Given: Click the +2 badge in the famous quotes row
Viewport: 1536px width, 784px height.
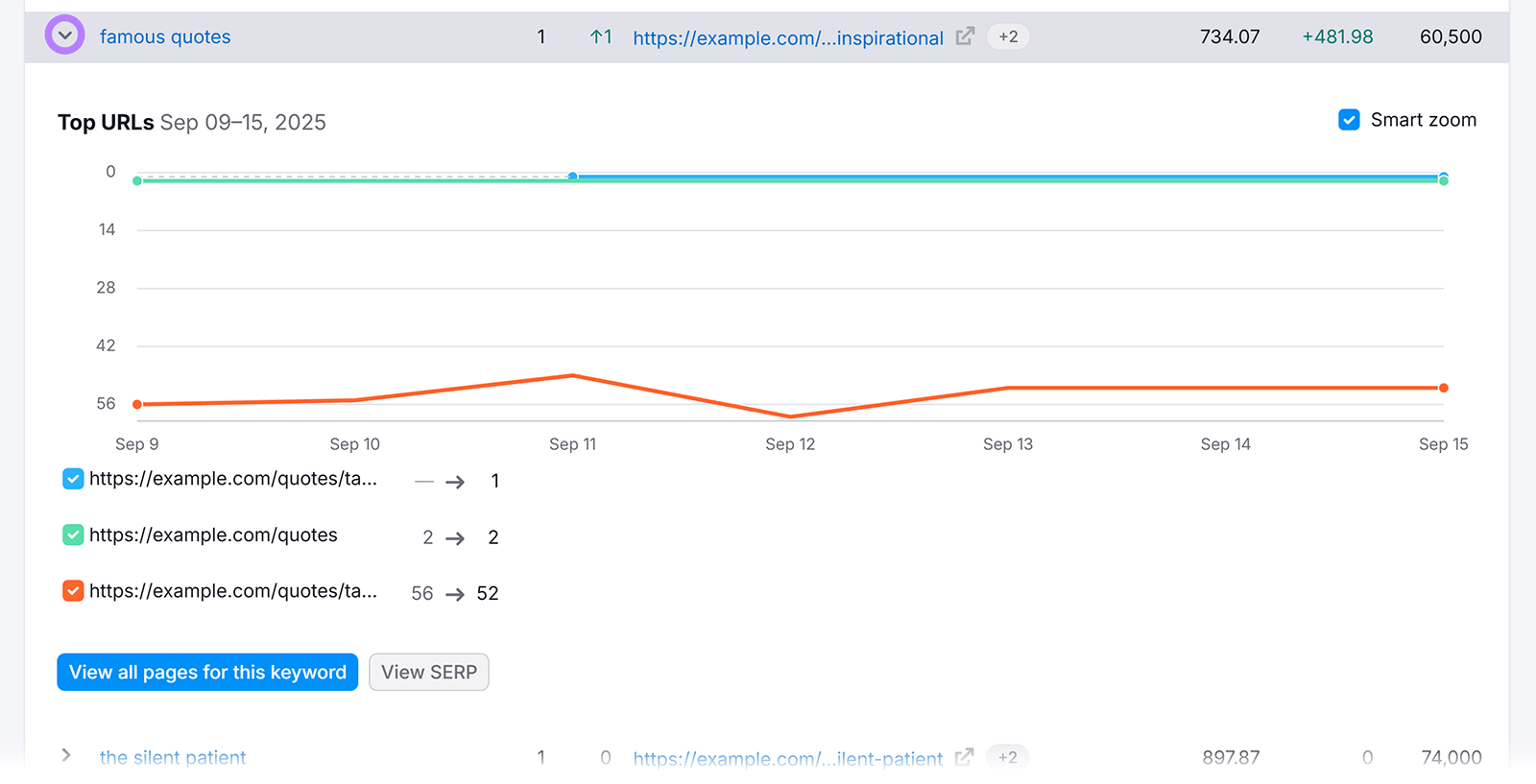Looking at the screenshot, I should tap(1008, 36).
